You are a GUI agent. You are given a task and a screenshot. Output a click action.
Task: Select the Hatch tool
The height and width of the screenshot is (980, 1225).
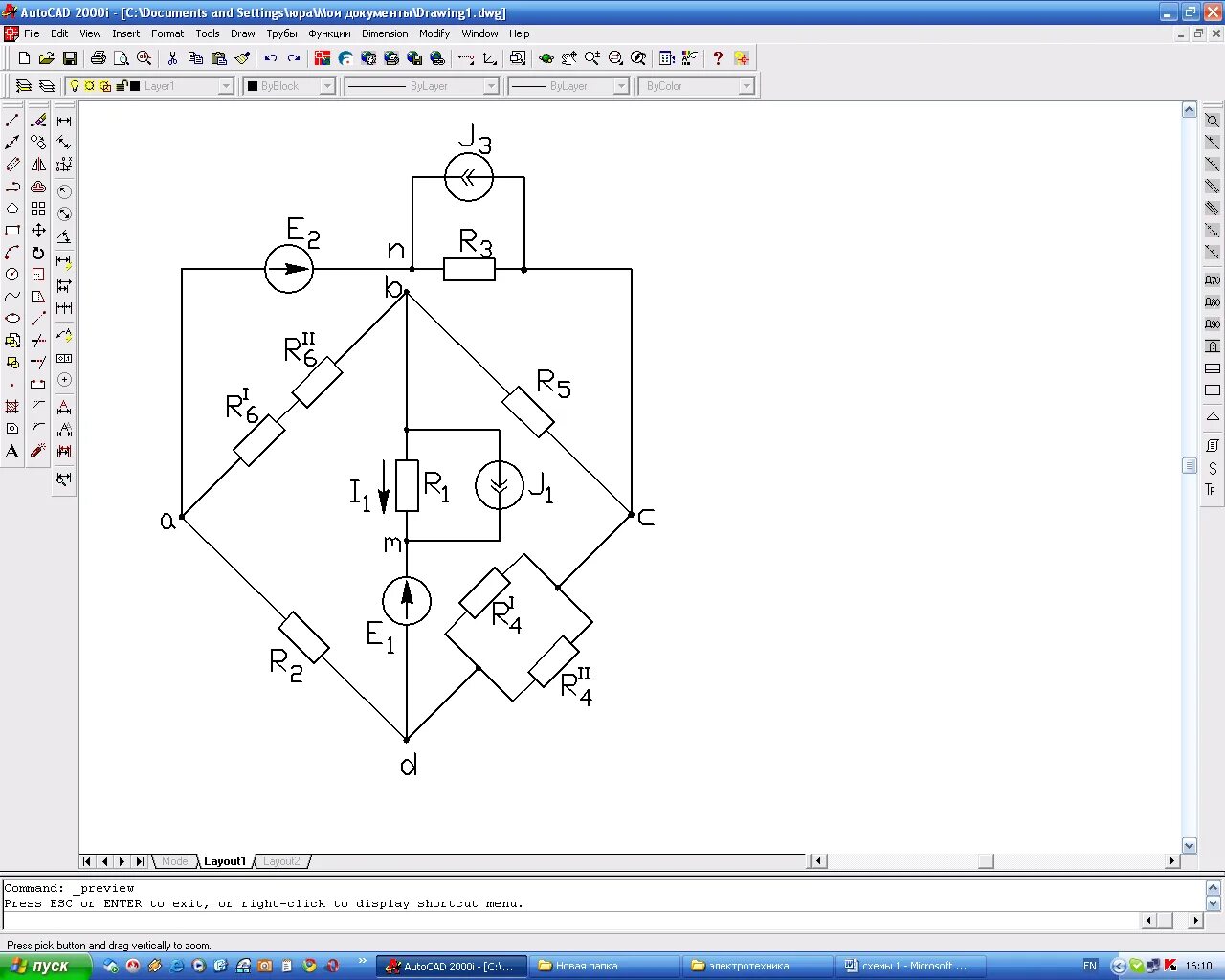pos(12,407)
